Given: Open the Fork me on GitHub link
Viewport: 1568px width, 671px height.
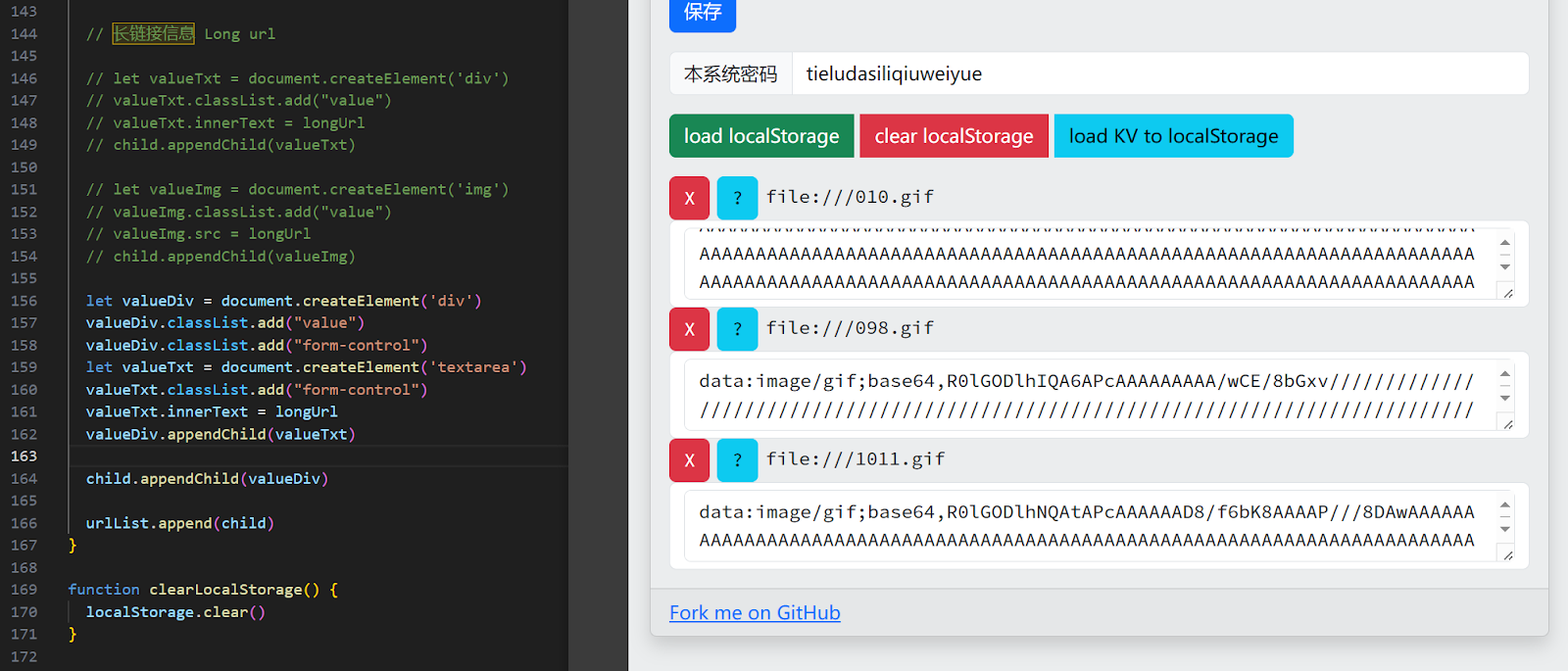Looking at the screenshot, I should tap(755, 613).
